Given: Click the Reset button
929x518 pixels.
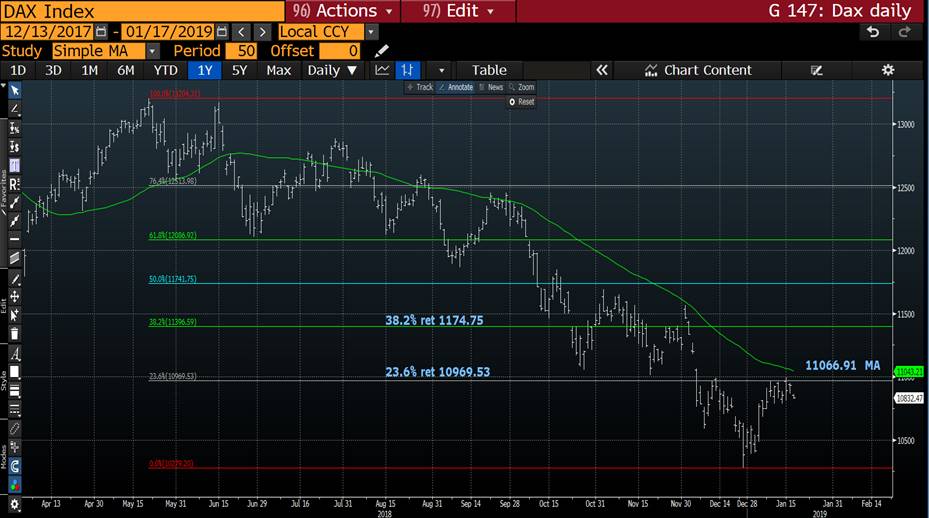Looking at the screenshot, I should pyautogui.click(x=522, y=102).
